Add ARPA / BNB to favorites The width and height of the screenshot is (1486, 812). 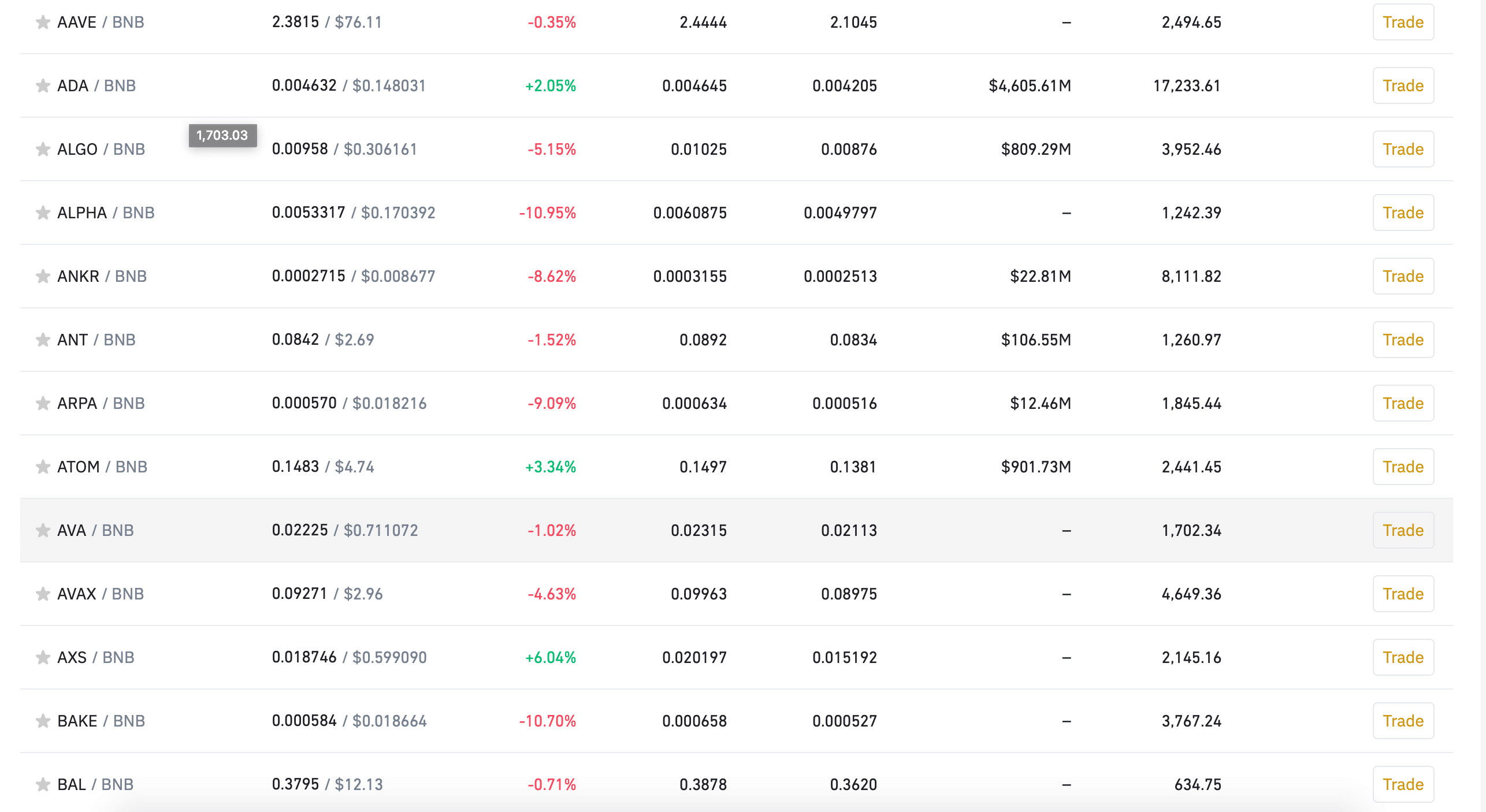[43, 404]
